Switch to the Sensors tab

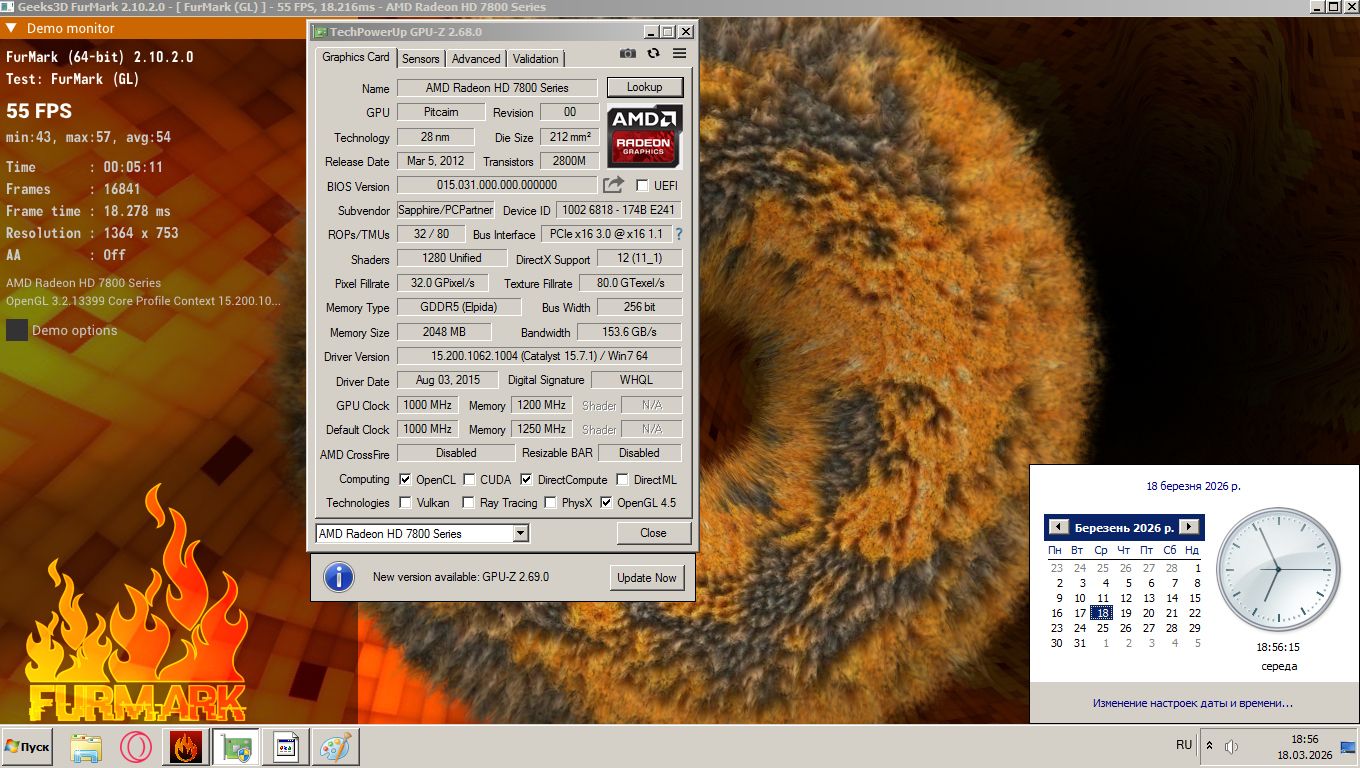pos(421,59)
